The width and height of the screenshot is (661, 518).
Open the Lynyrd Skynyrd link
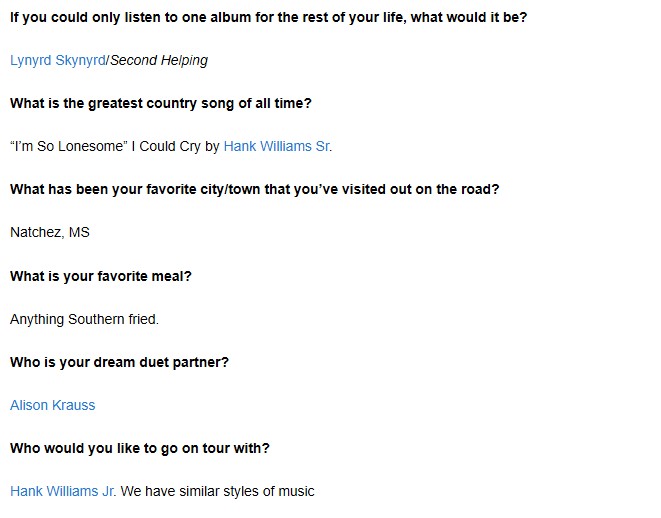(x=58, y=60)
